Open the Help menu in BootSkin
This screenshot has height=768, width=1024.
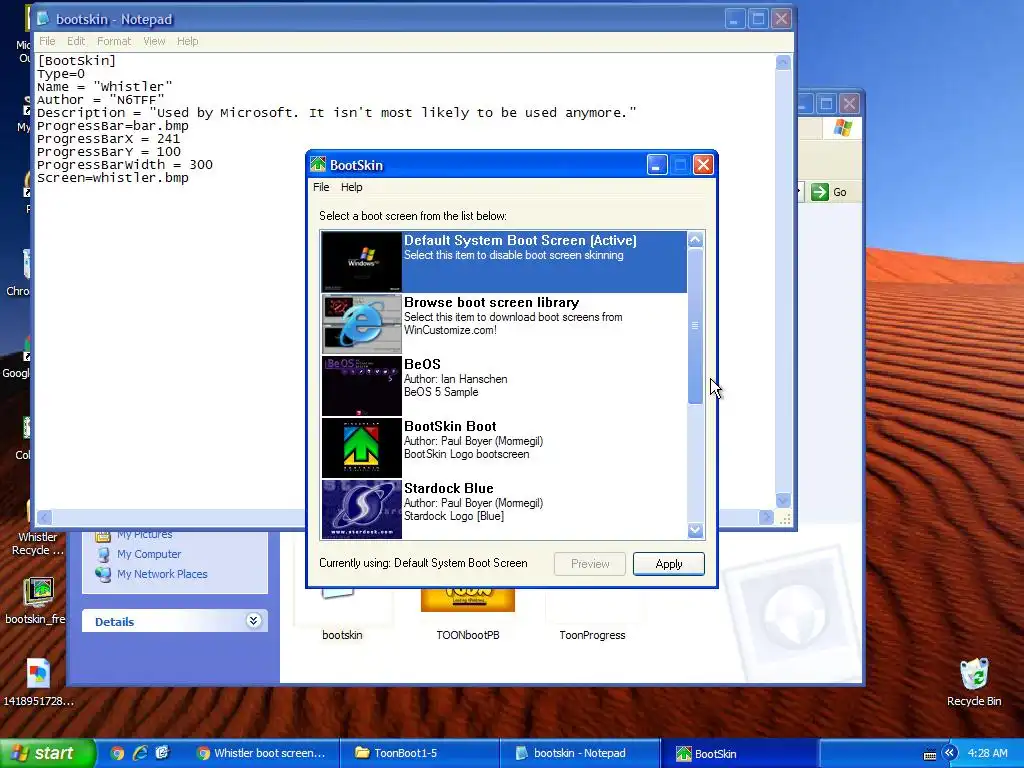[x=351, y=187]
